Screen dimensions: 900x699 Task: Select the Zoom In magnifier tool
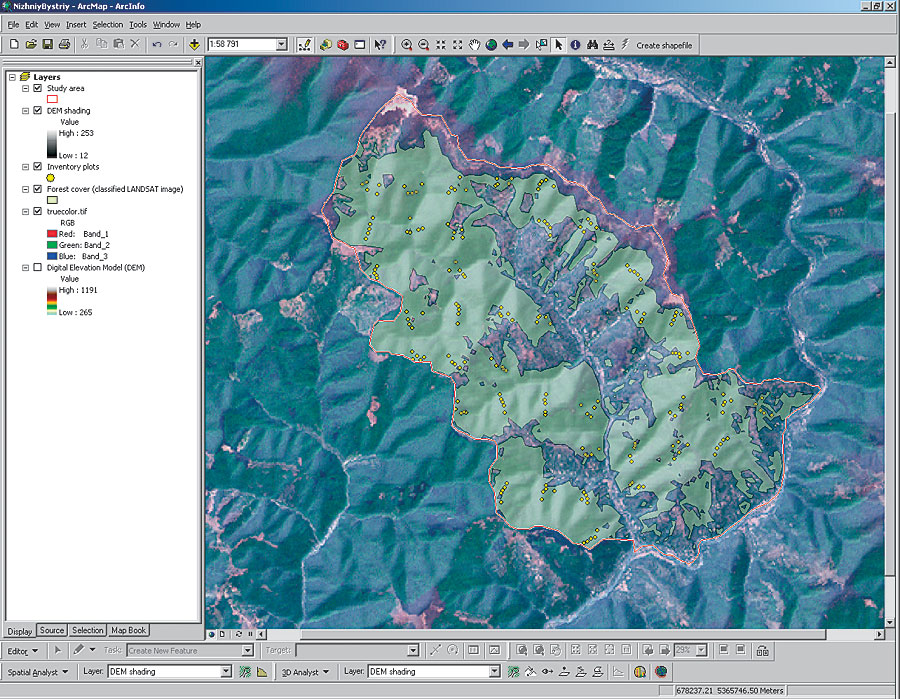click(406, 45)
